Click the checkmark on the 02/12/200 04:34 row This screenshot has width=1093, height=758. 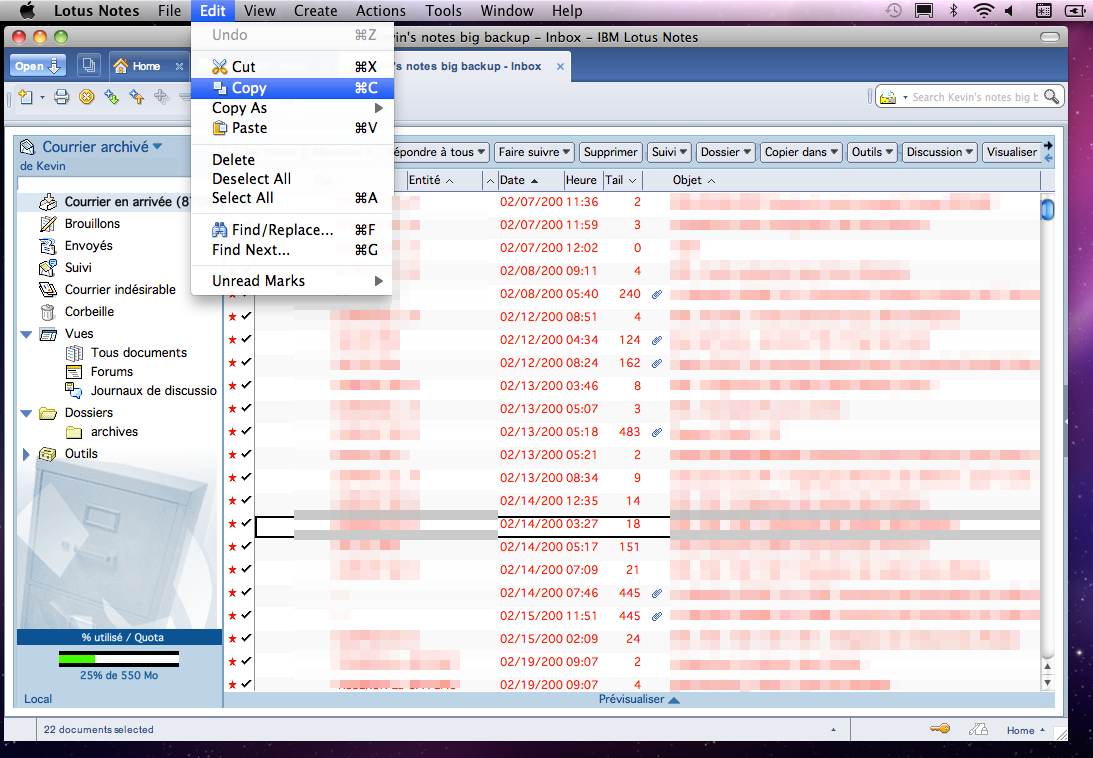pos(246,339)
